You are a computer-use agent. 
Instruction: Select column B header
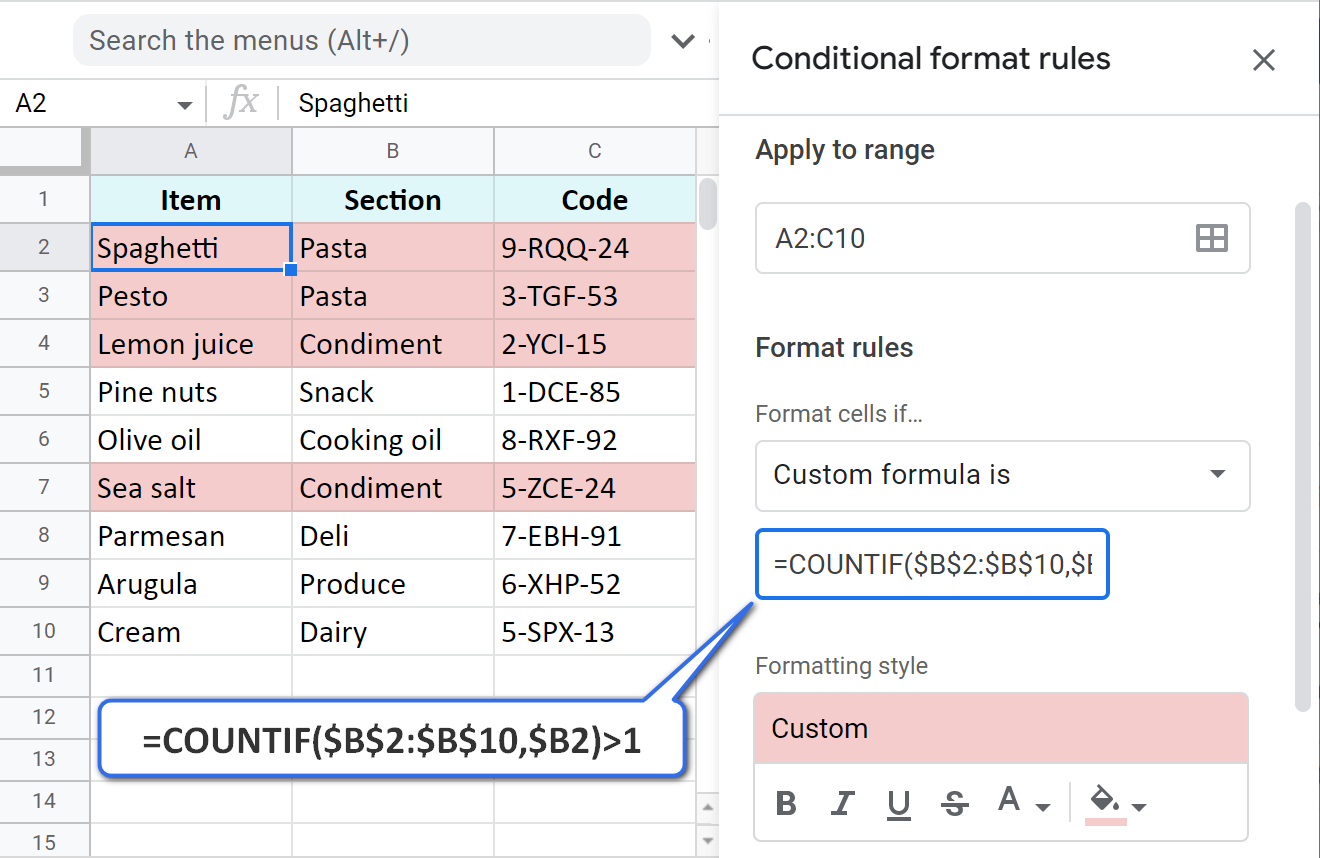(x=392, y=151)
